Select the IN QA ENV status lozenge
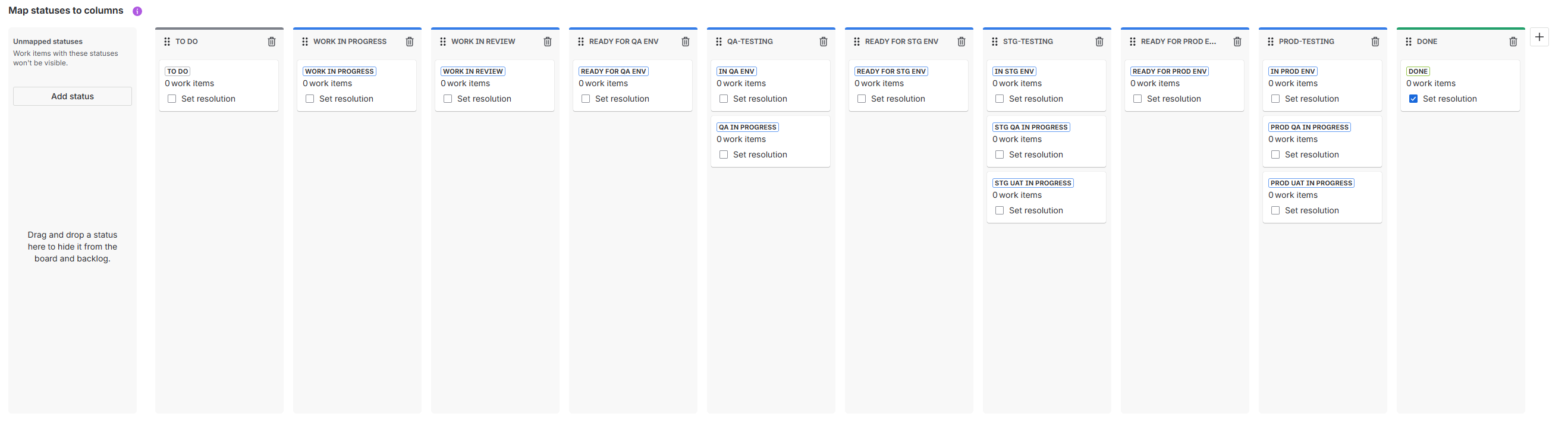 click(x=737, y=71)
